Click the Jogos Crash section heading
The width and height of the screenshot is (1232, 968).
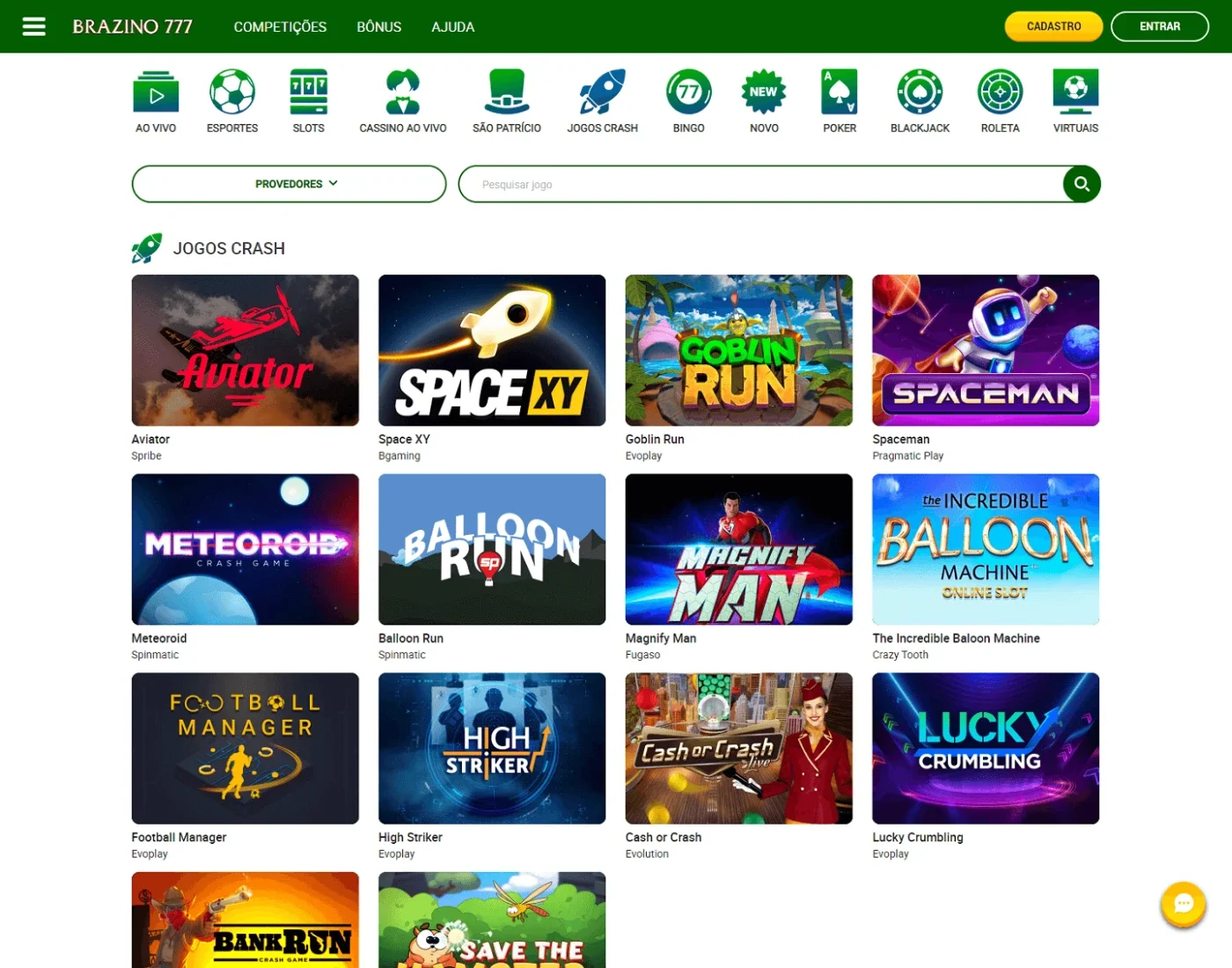pos(229,248)
